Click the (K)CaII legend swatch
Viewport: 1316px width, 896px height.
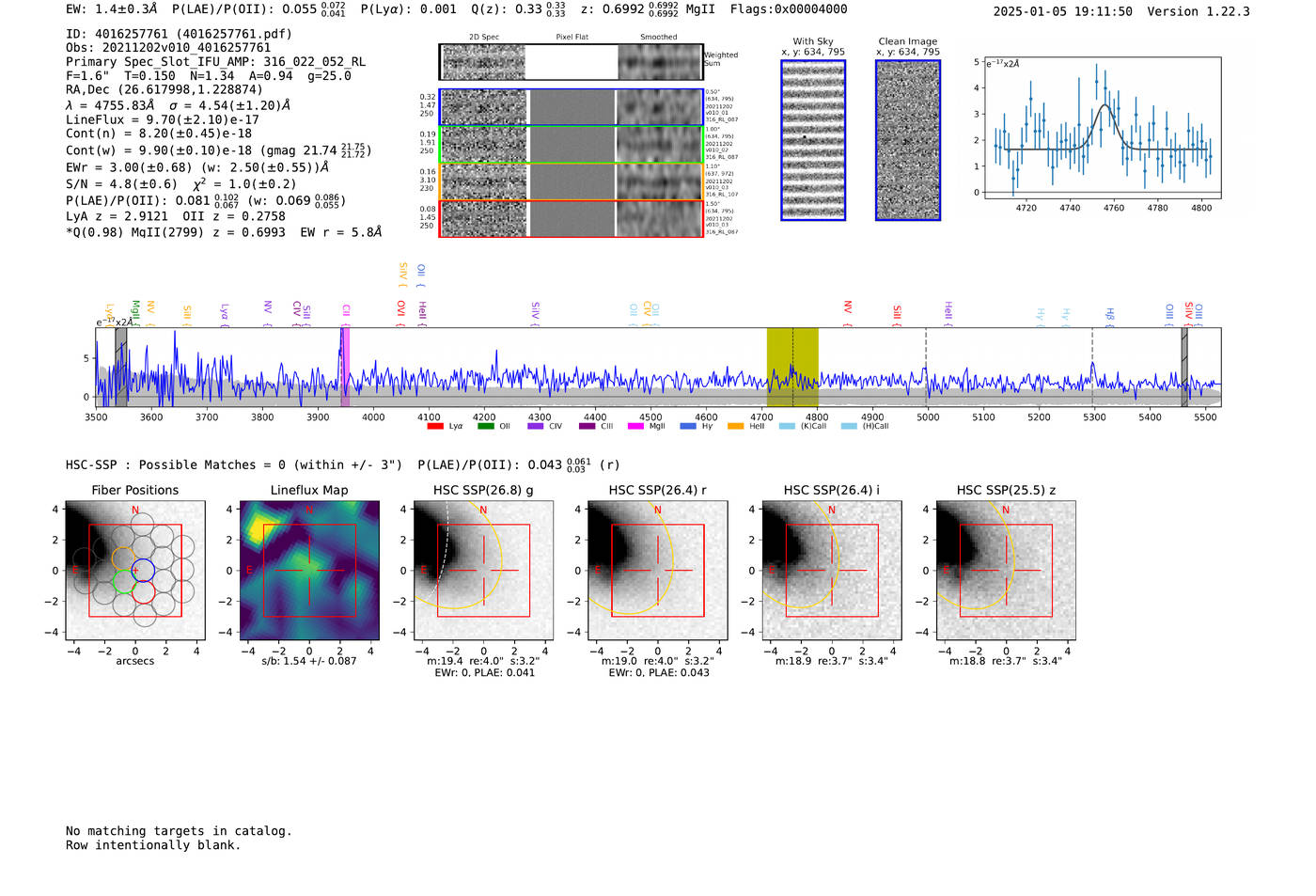[787, 426]
